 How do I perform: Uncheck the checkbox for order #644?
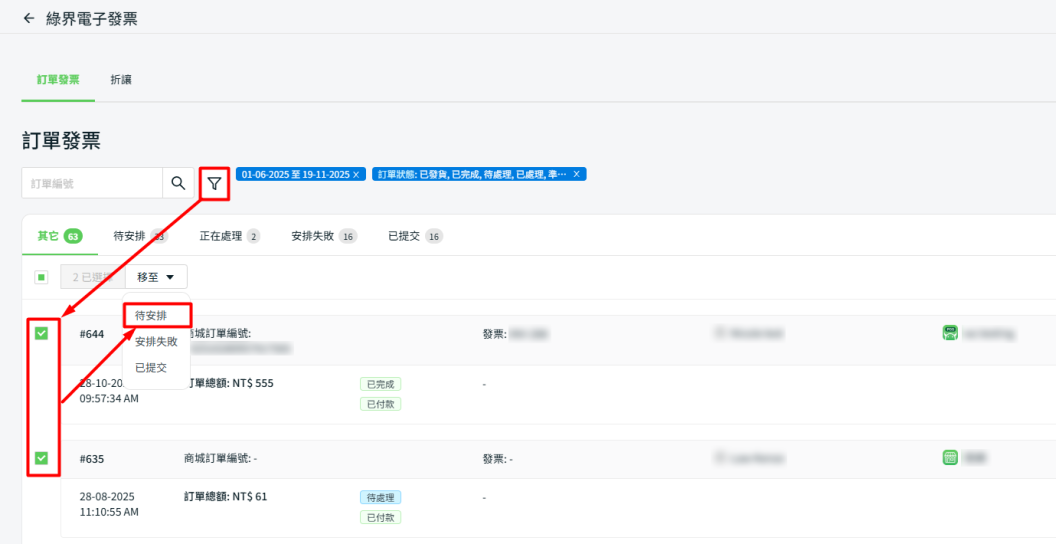pyautogui.click(x=41, y=333)
